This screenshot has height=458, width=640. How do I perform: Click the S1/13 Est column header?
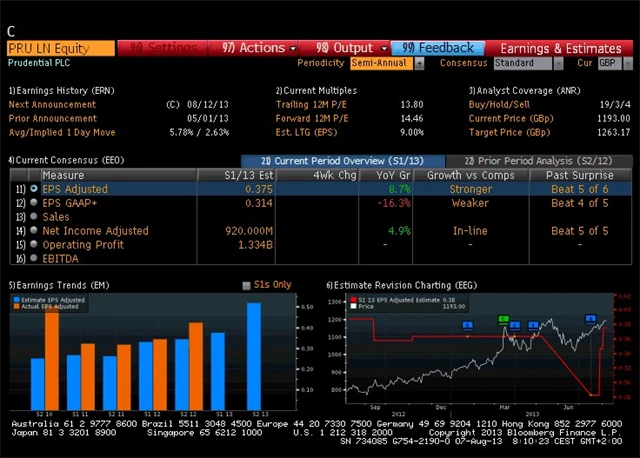[x=236, y=175]
